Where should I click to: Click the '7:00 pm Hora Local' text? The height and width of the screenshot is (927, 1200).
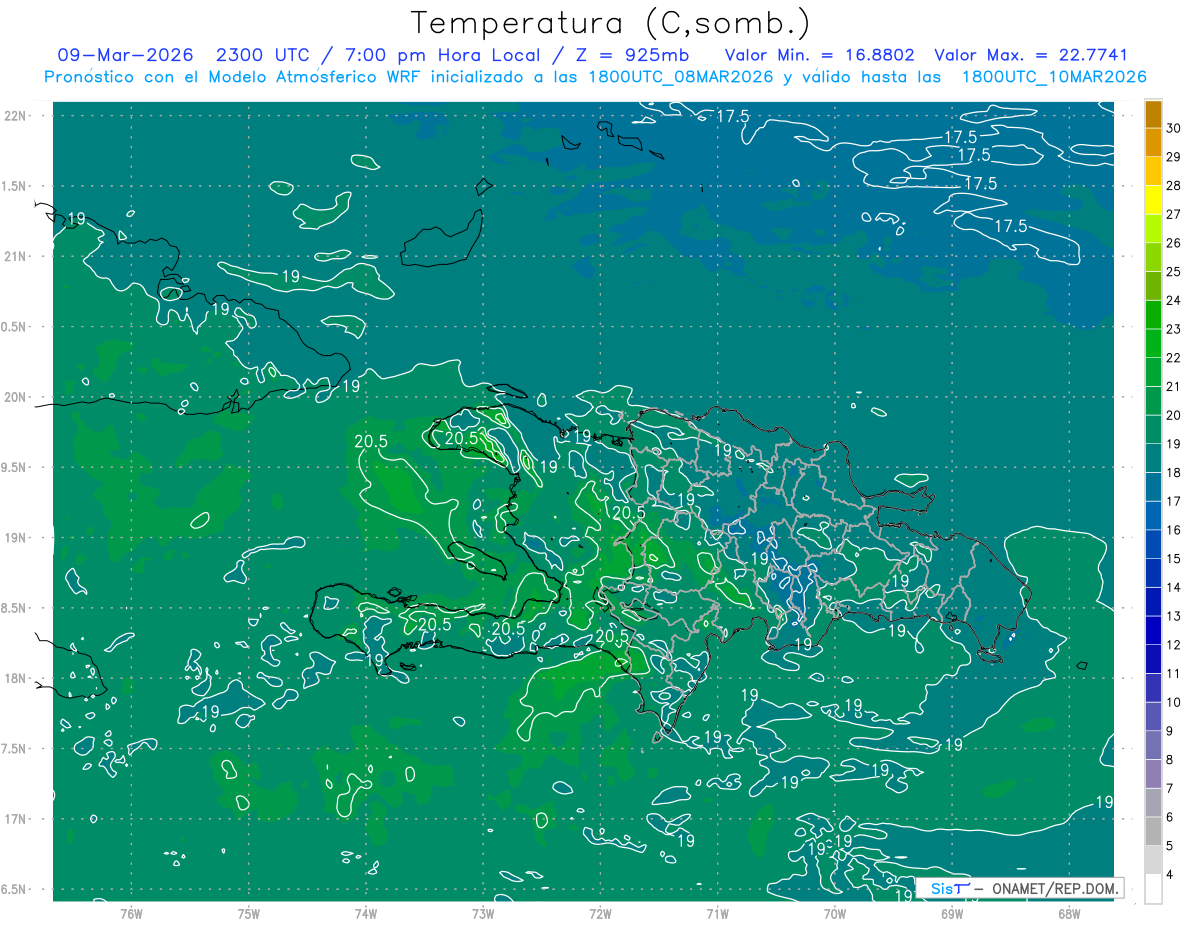tap(443, 55)
